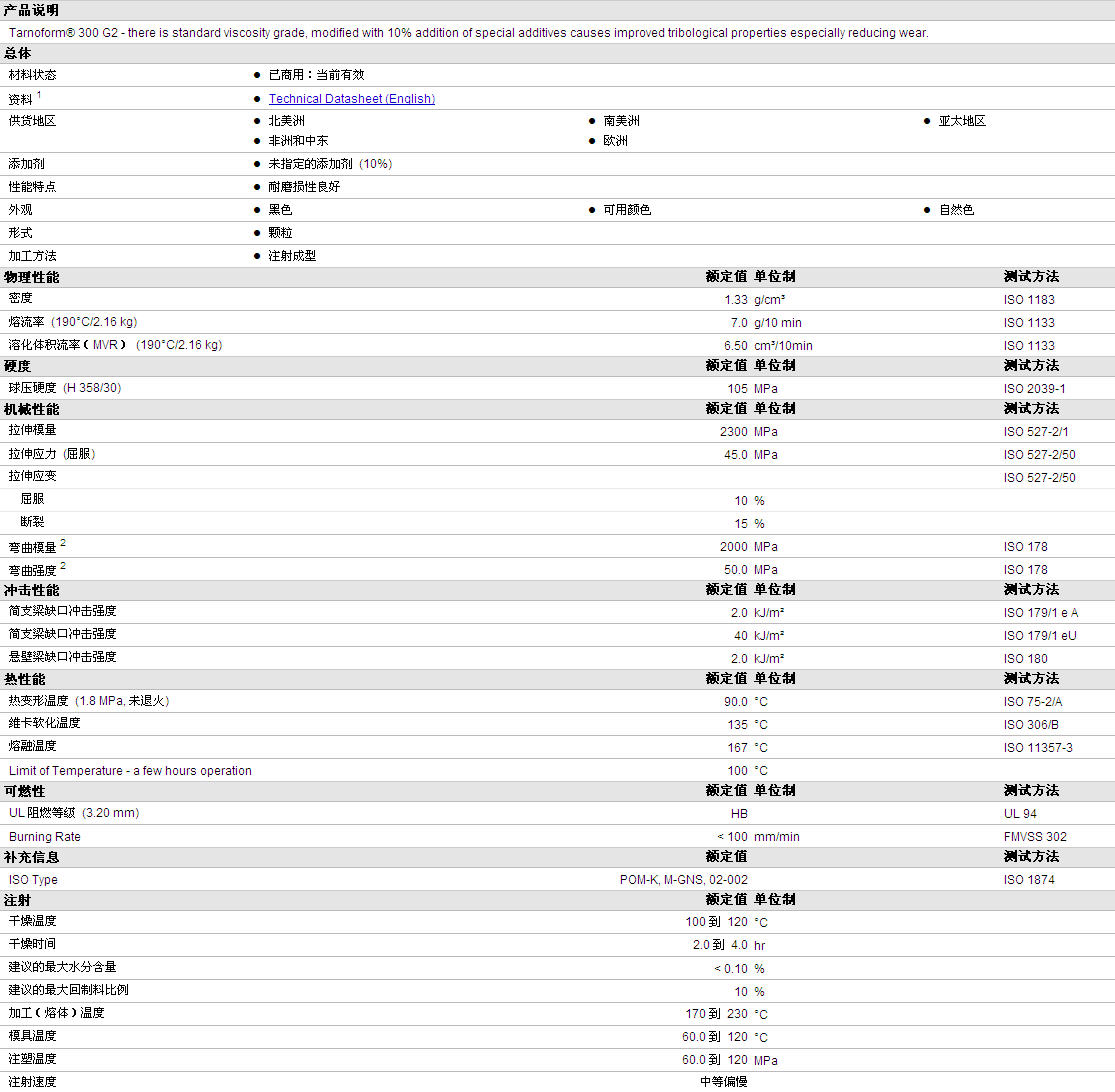Viewport: 1115px width, 1092px height.
Task: Click the 球压硬度 (H 358/30) row label
Action: pos(65,388)
